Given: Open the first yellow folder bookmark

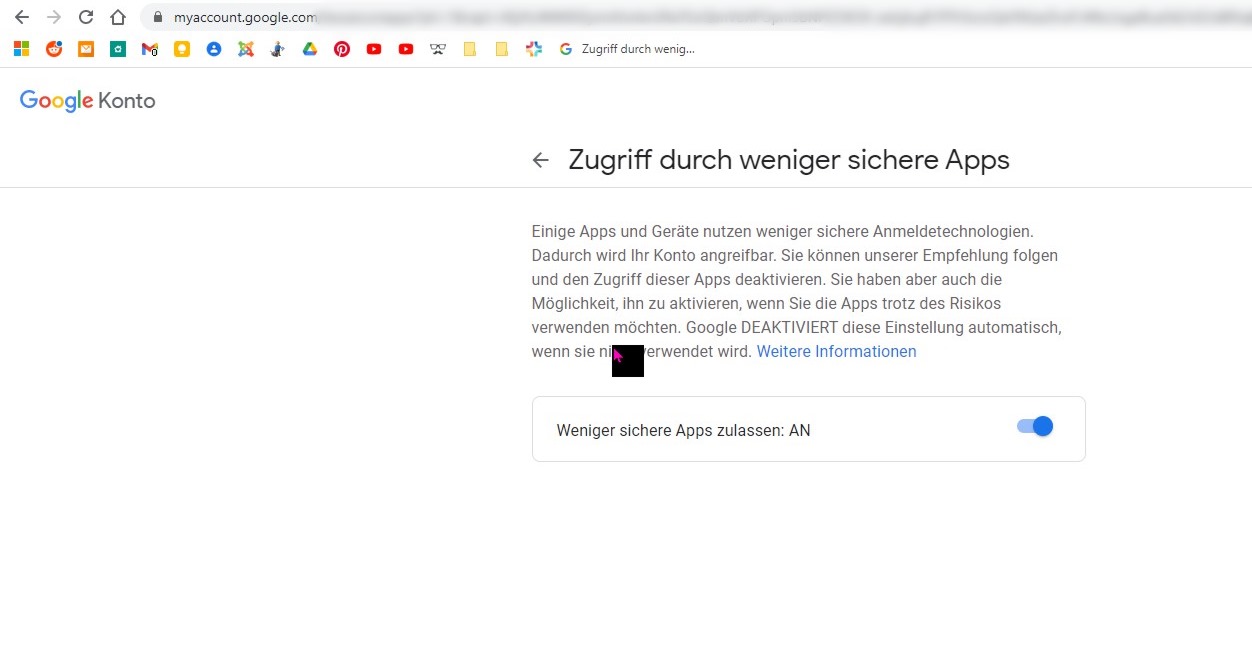Looking at the screenshot, I should pos(470,49).
